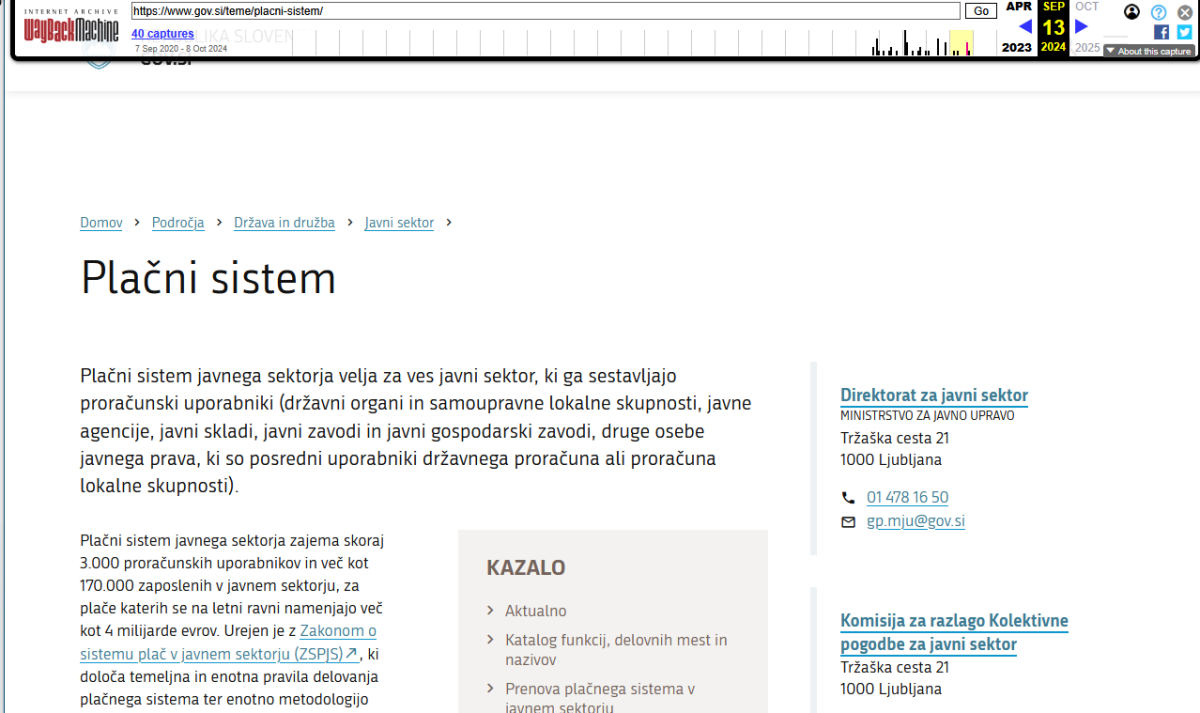Go to next capture with right arrow

tap(1081, 27)
